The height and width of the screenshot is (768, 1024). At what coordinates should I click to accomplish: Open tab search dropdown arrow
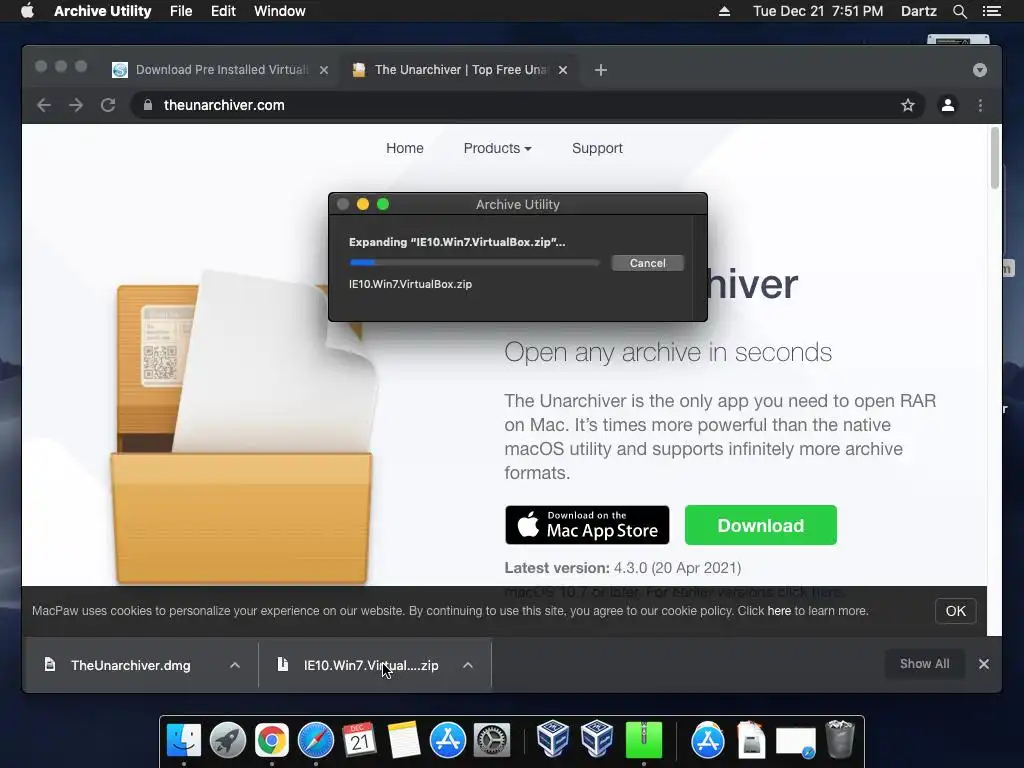pos(980,70)
